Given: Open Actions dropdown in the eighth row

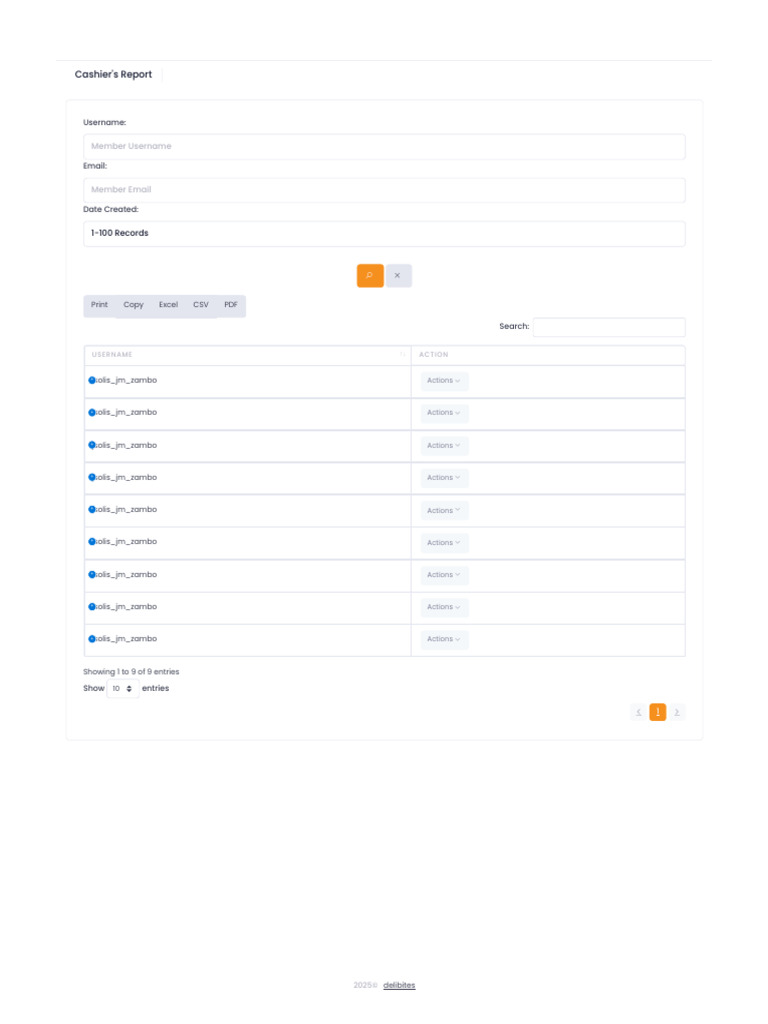Looking at the screenshot, I should [444, 607].
